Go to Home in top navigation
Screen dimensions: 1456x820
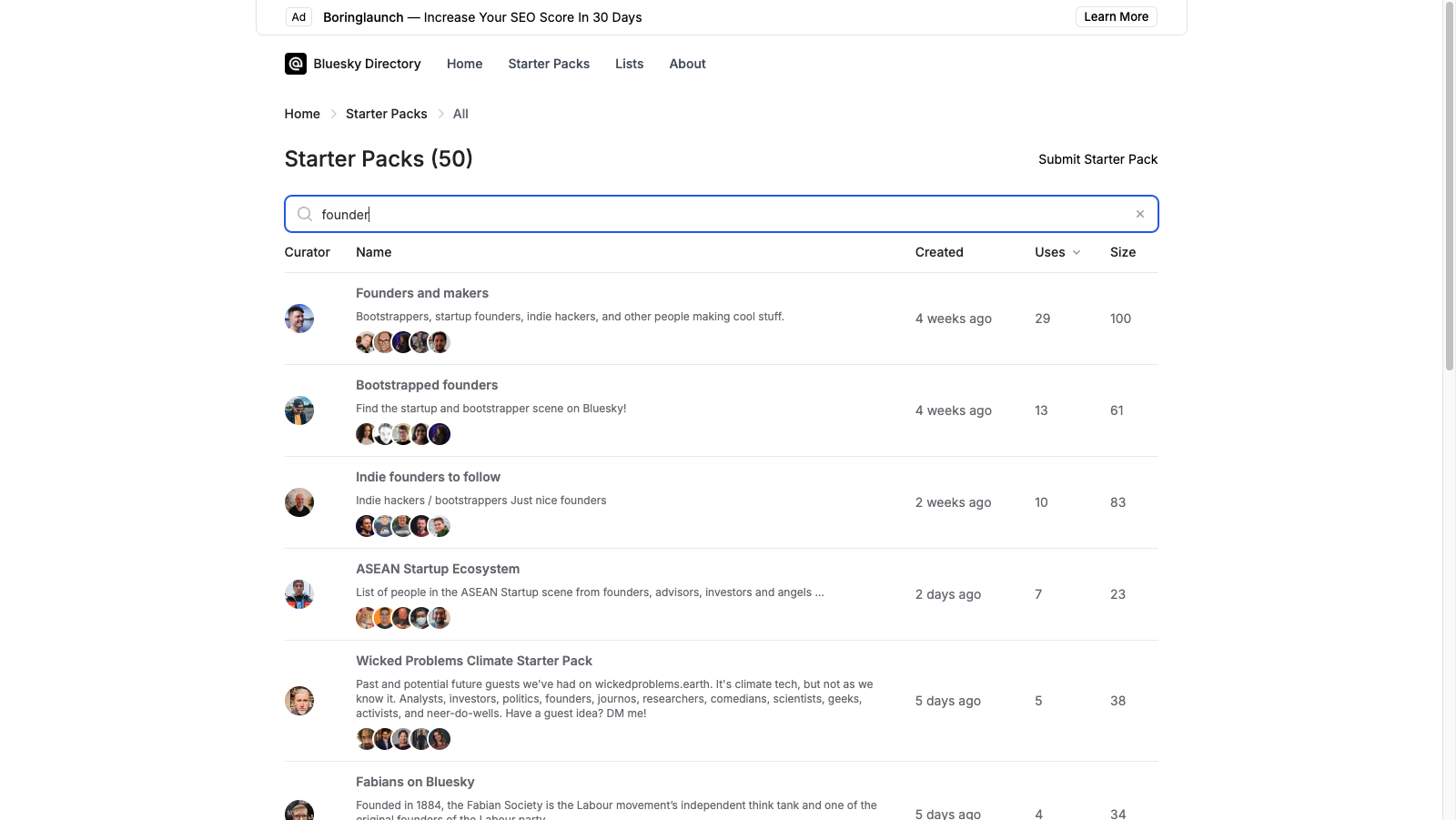click(x=464, y=64)
